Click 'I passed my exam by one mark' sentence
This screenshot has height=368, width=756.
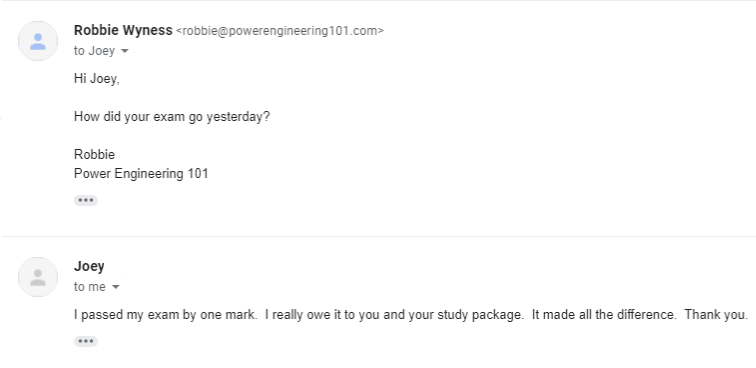165,314
